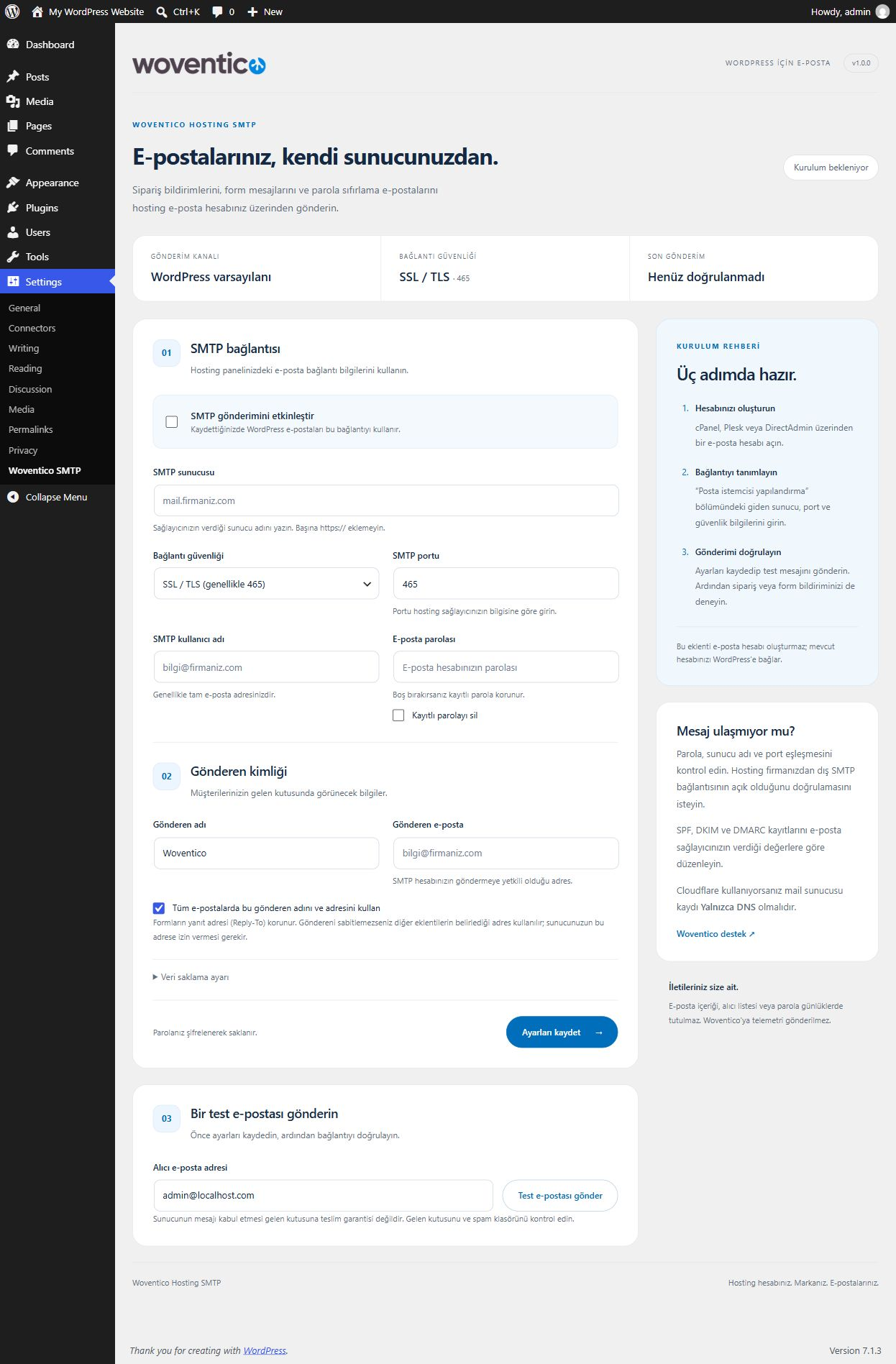Check the Kayıtlı parolayı sil checkbox
Viewport: 896px width, 1364px height.
click(398, 715)
